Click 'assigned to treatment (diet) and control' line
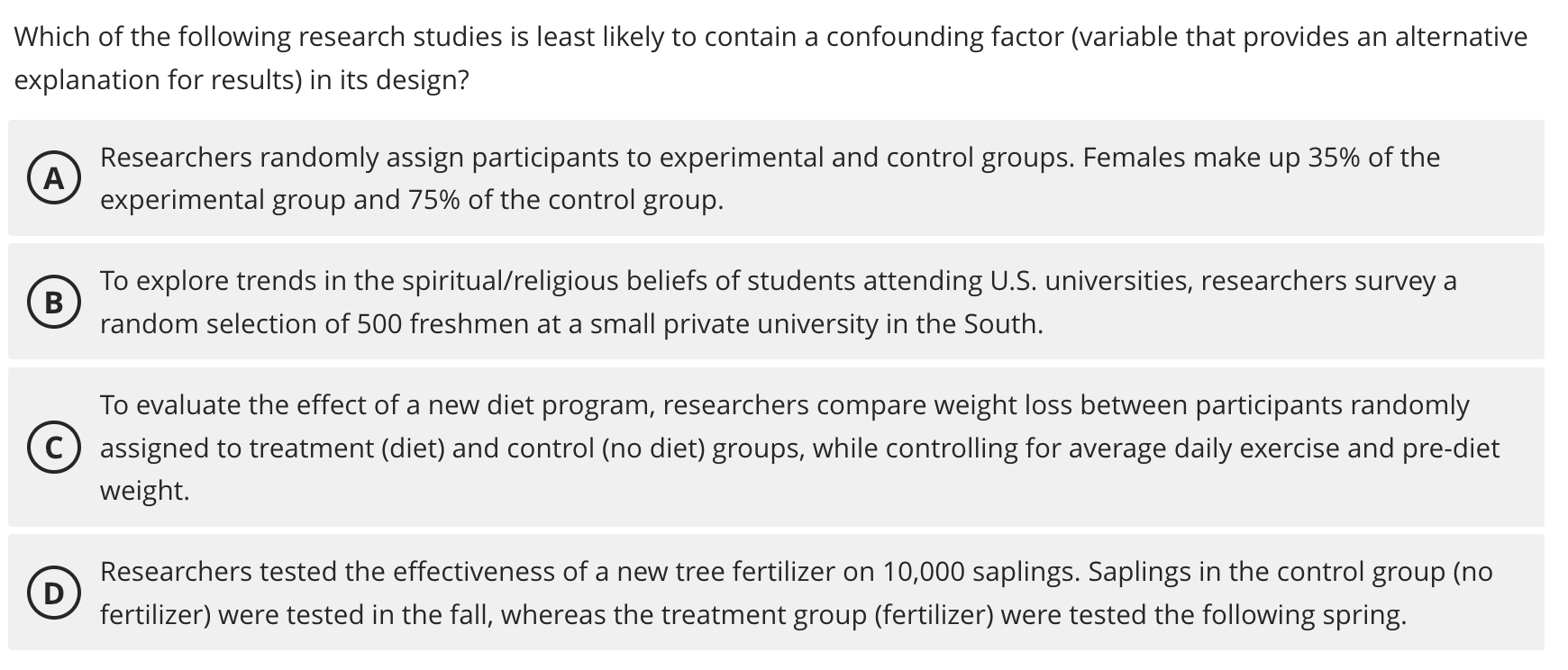This screenshot has height=670, width=1568. [799, 448]
